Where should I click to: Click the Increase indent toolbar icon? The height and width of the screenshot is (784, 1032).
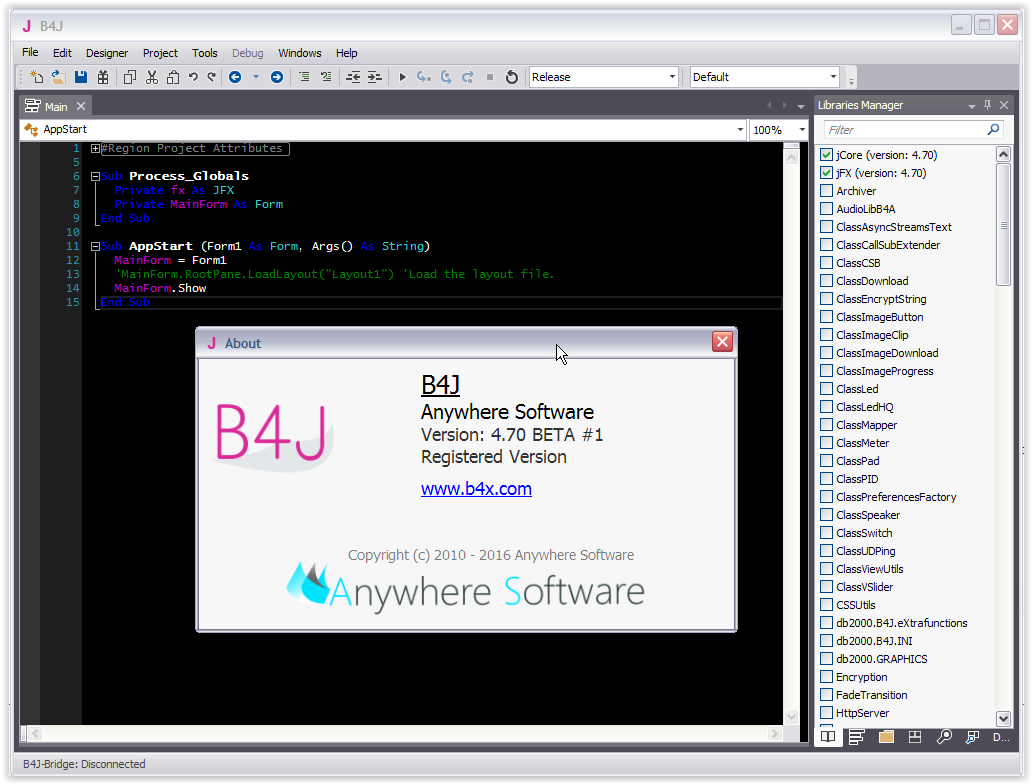coord(374,77)
